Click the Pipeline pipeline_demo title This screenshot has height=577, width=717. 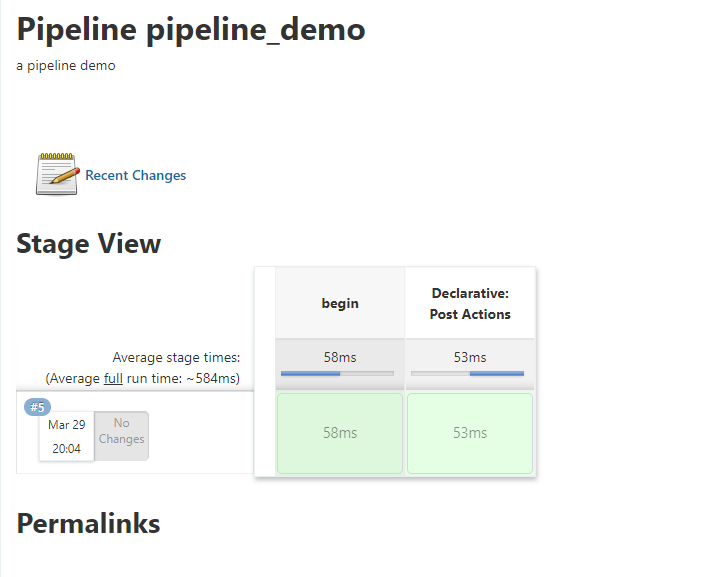click(x=191, y=30)
